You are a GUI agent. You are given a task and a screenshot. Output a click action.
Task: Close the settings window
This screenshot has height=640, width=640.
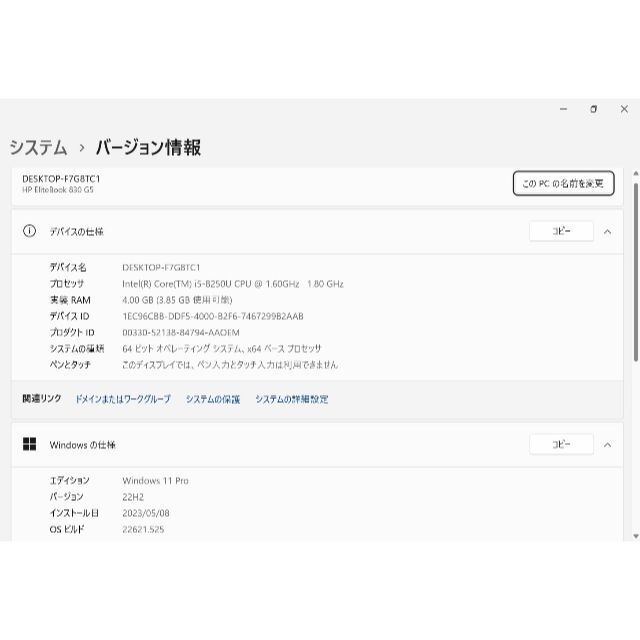(x=624, y=109)
